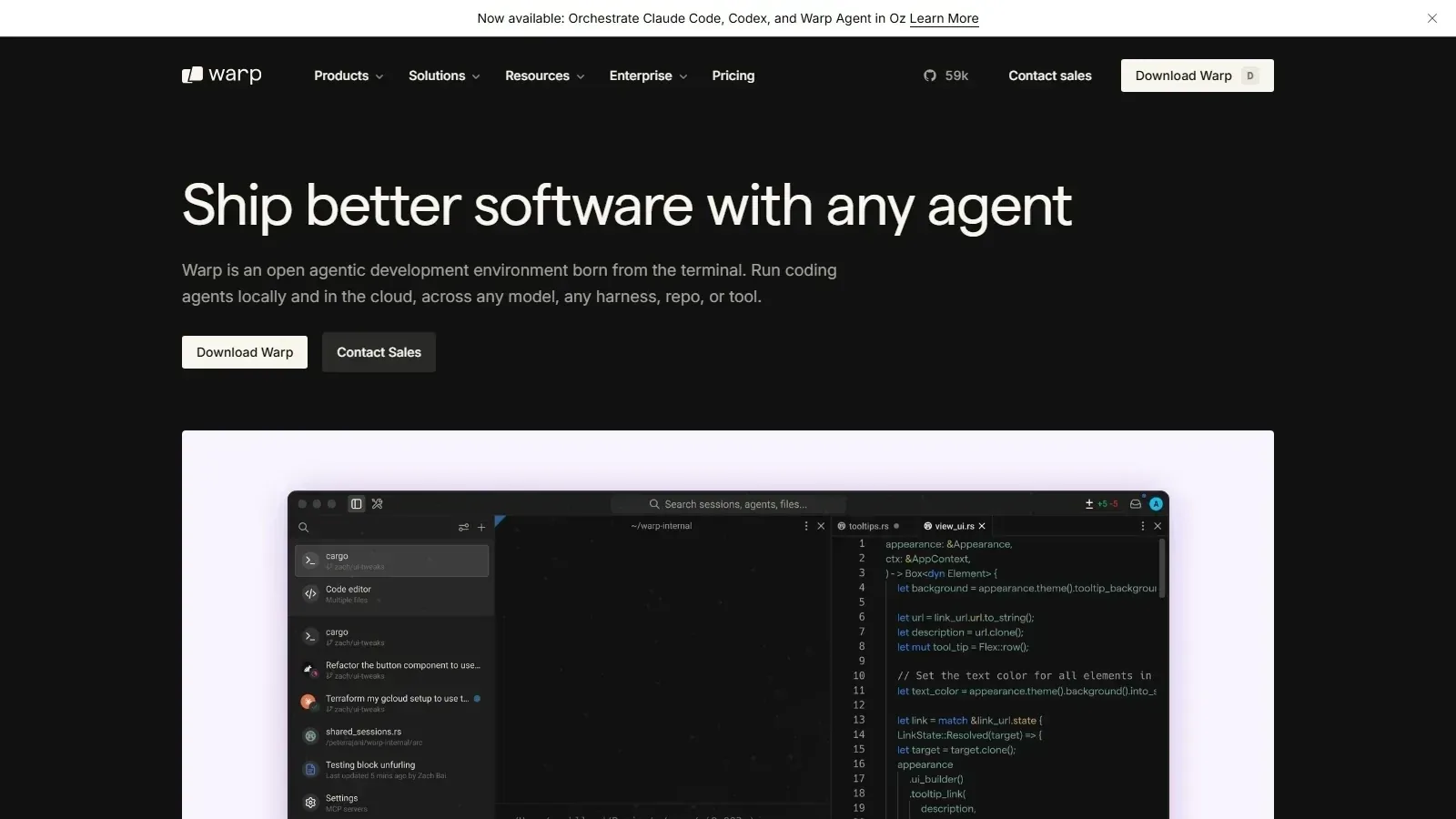The image size is (1456, 819).
Task: Click the blue corner marker on the terminal pane
Action: 500,521
